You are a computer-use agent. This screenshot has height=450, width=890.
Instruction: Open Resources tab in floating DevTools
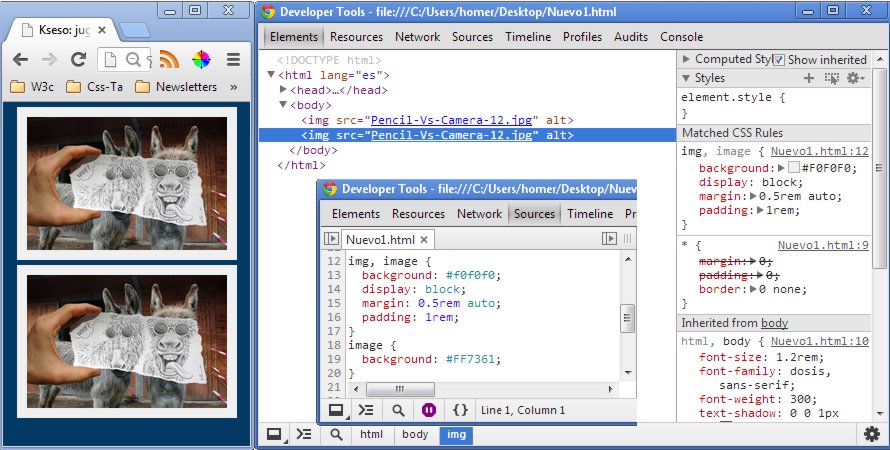[x=418, y=214]
